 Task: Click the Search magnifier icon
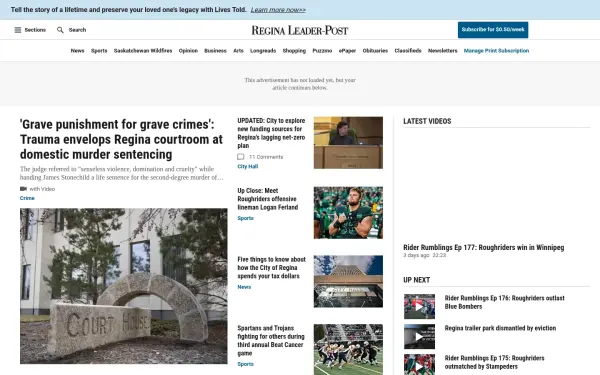click(x=60, y=30)
